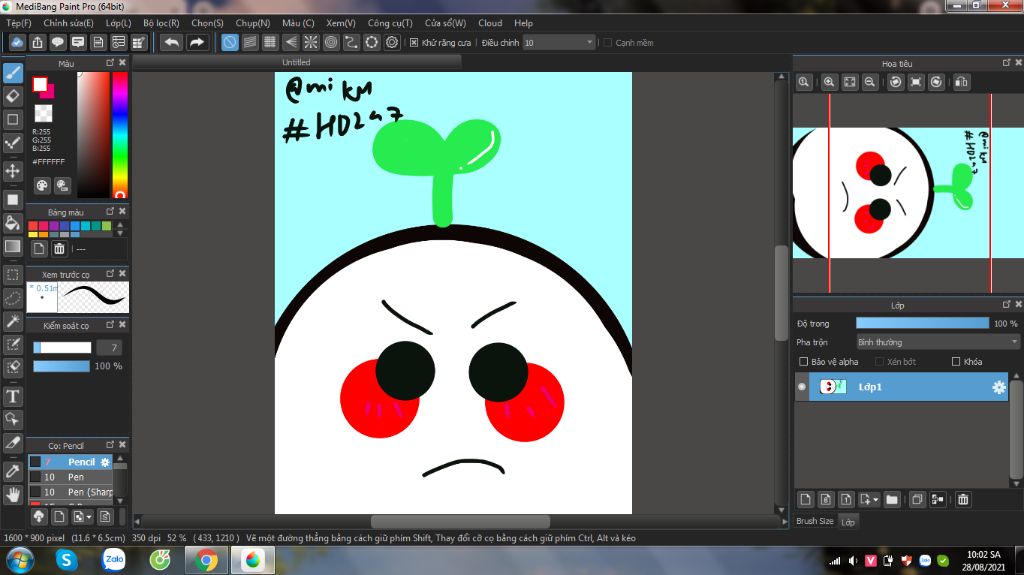Click the cloud save icon
This screenshot has width=1024, height=575.
[x=17, y=42]
